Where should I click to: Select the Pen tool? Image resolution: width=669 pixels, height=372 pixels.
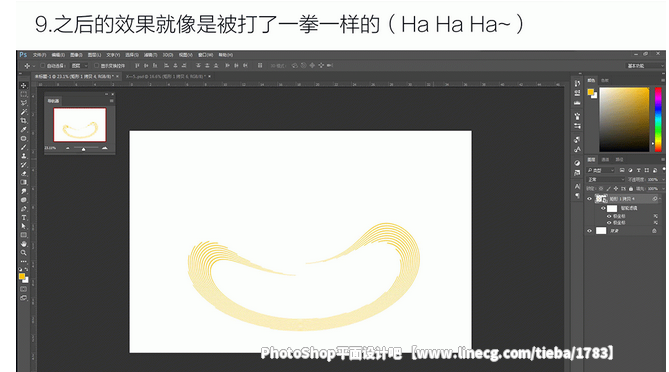click(x=23, y=209)
